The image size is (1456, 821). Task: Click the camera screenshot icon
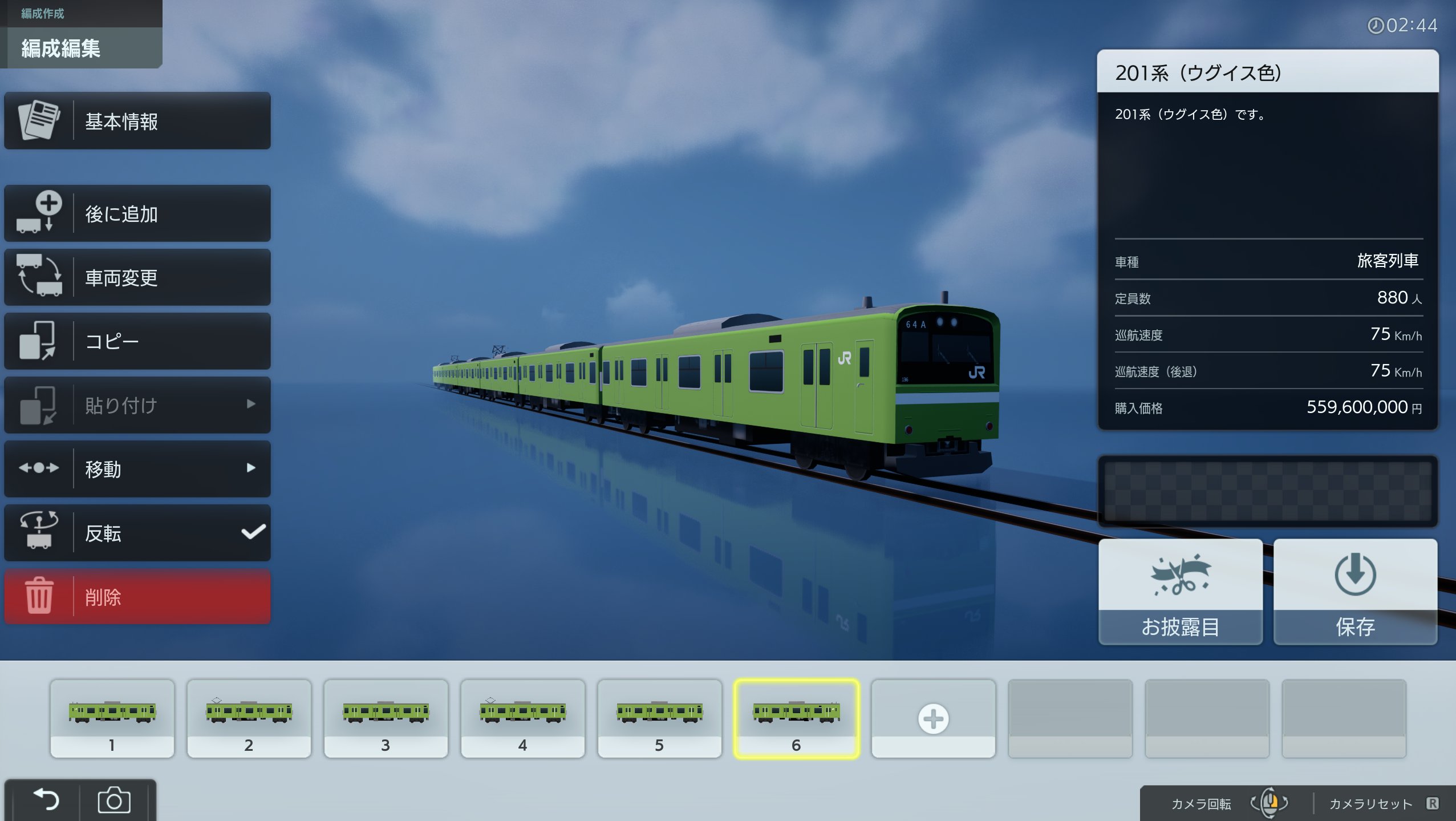click(x=114, y=800)
